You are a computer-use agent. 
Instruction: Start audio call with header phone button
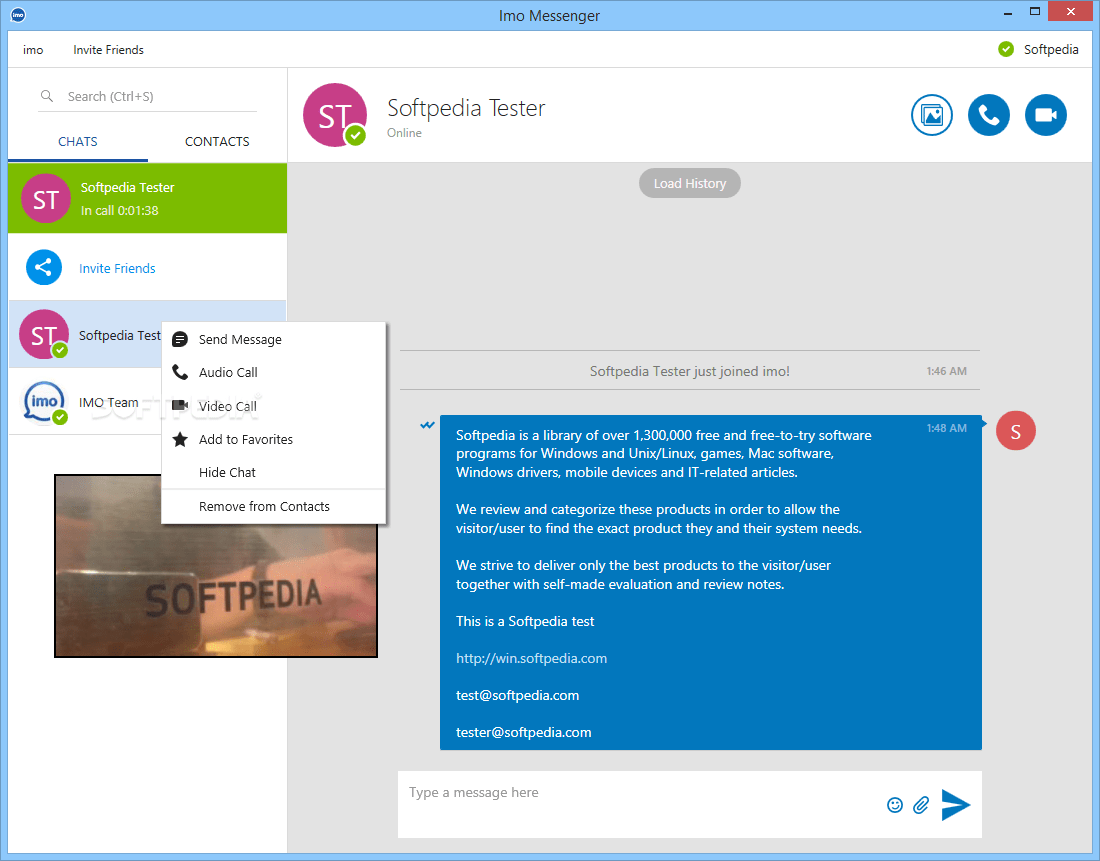(x=988, y=115)
